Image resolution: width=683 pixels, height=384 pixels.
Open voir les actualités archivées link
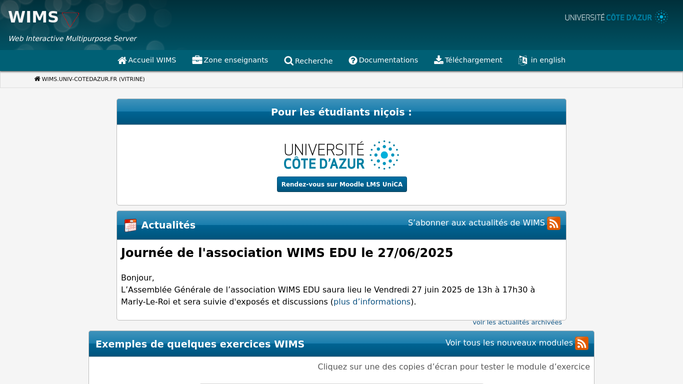coord(517,323)
